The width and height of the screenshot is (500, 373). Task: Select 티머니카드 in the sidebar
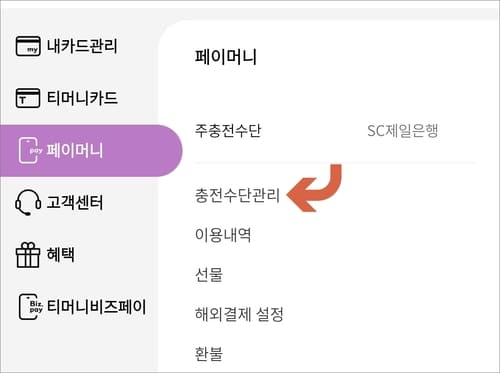tap(82, 98)
